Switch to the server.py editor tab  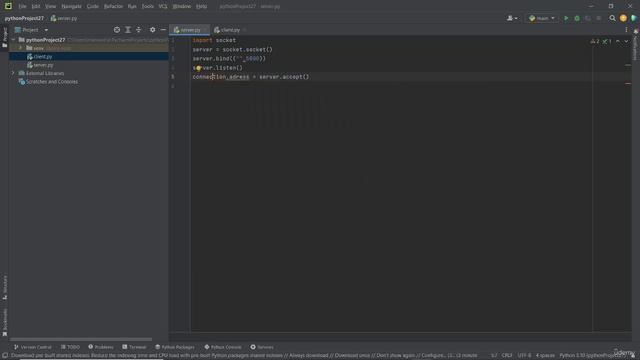click(188, 30)
